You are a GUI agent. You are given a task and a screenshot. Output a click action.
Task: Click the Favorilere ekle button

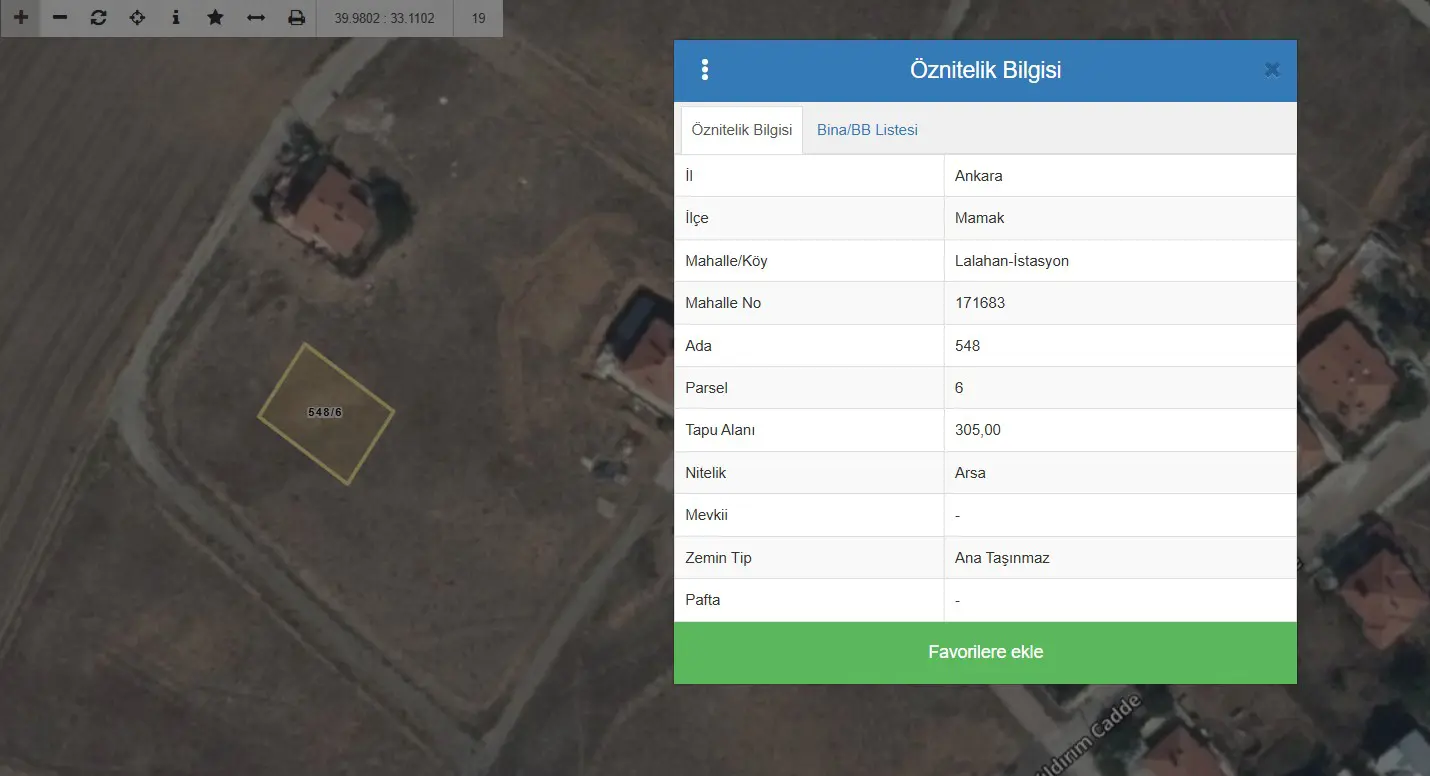click(x=985, y=653)
